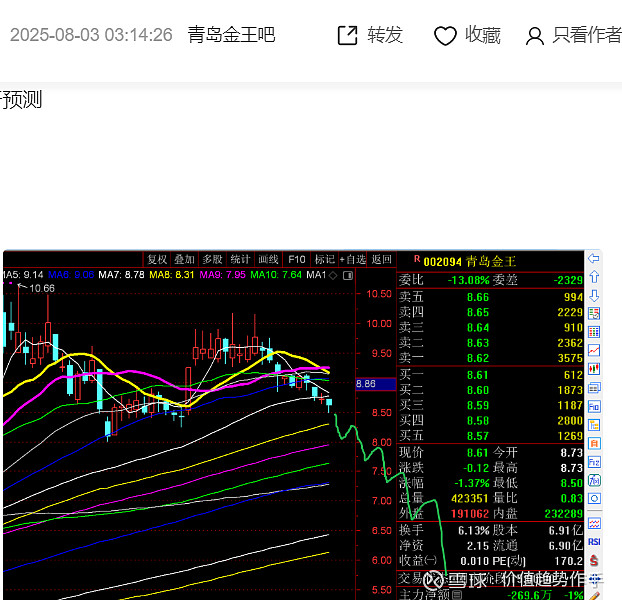Click the 画线 toolbar button
This screenshot has width=622, height=600.
coord(268,259)
